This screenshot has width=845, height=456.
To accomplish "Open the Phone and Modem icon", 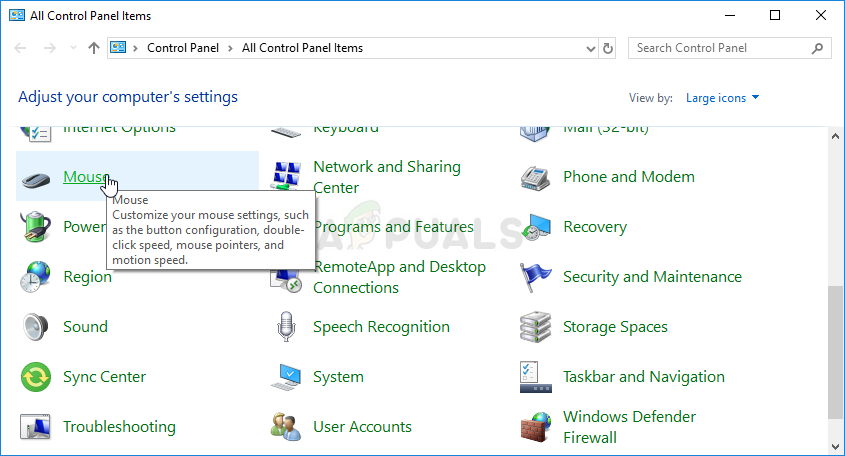I will [536, 178].
